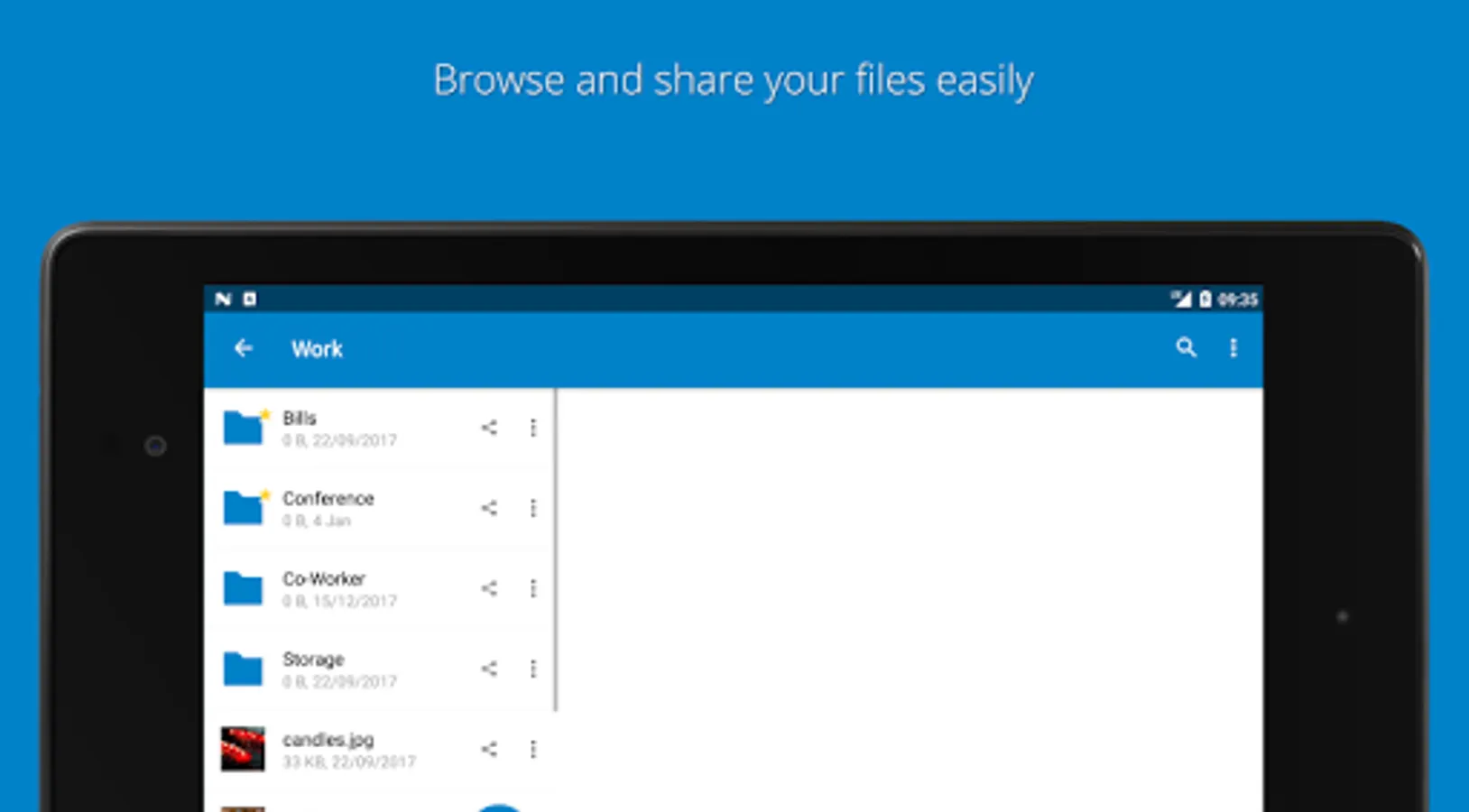The height and width of the screenshot is (812, 1469).
Task: Open more options for Conference folder
Action: coord(533,508)
